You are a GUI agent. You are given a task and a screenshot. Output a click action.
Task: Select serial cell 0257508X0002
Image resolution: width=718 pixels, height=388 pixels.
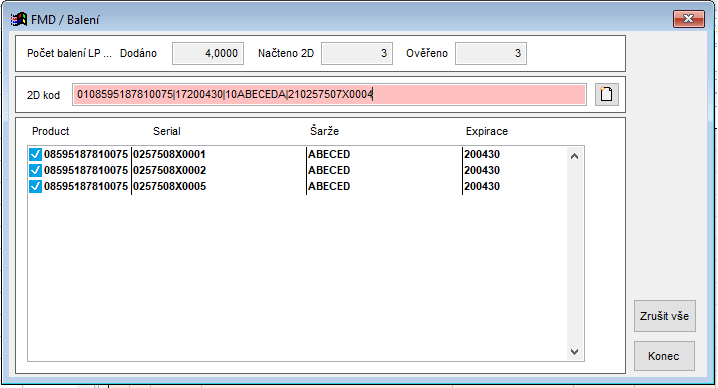[x=169, y=170]
